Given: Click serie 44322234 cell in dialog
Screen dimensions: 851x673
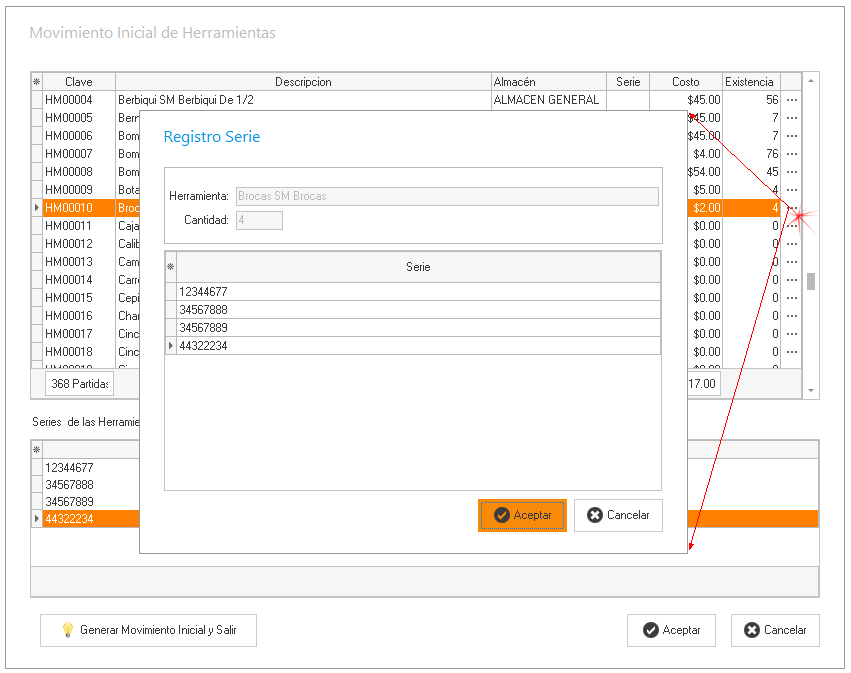Looking at the screenshot, I should 417,346.
